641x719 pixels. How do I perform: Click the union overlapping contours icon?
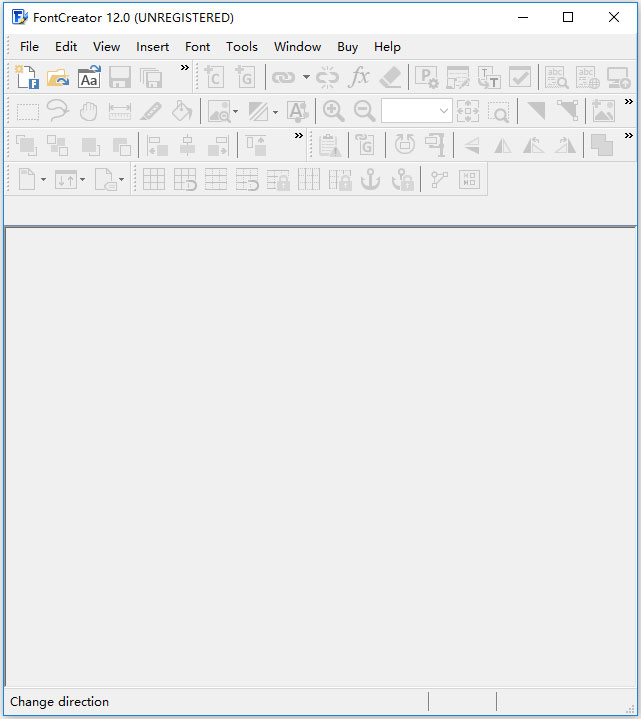coord(602,145)
